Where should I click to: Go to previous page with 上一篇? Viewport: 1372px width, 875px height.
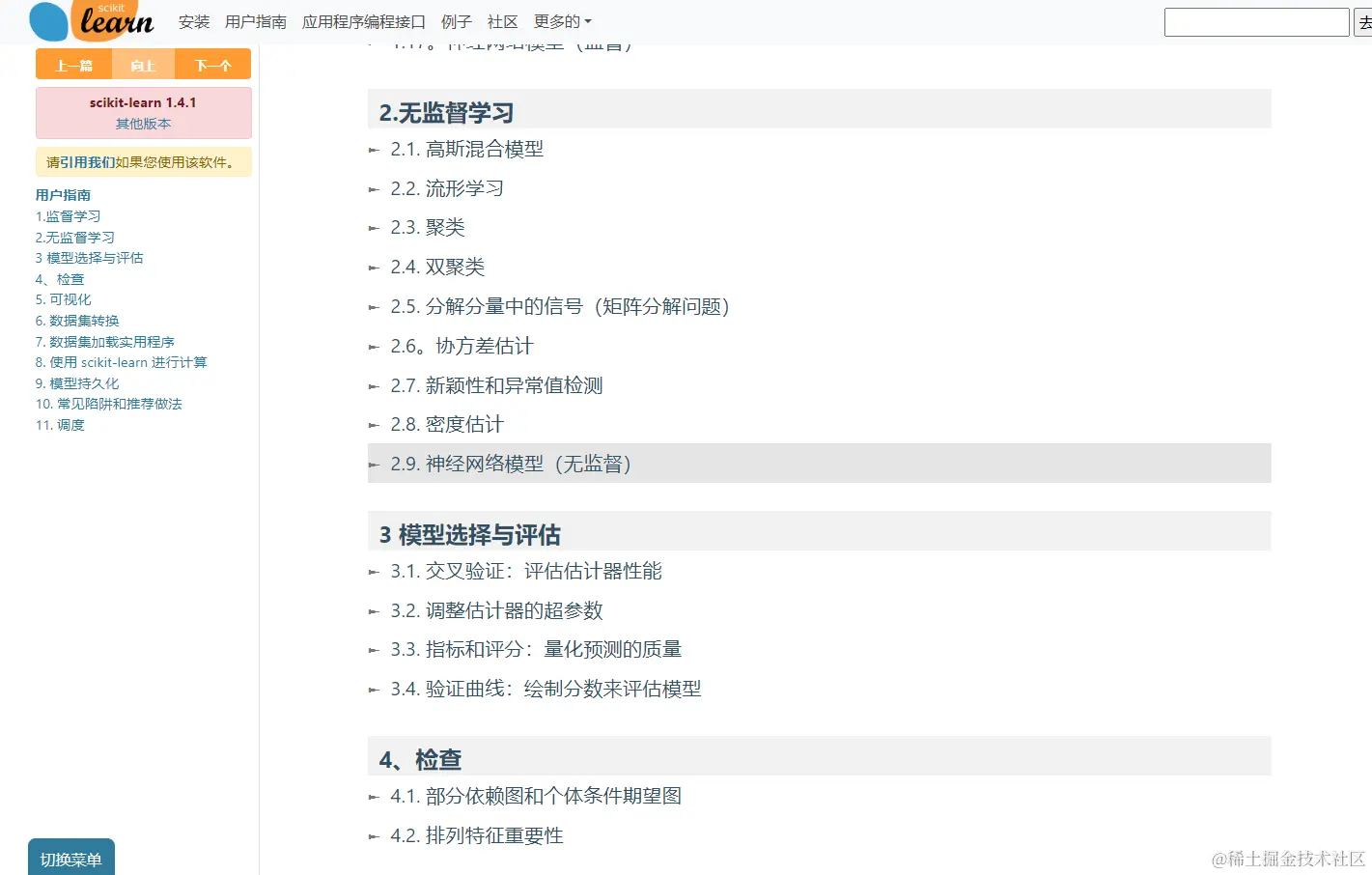(x=73, y=65)
